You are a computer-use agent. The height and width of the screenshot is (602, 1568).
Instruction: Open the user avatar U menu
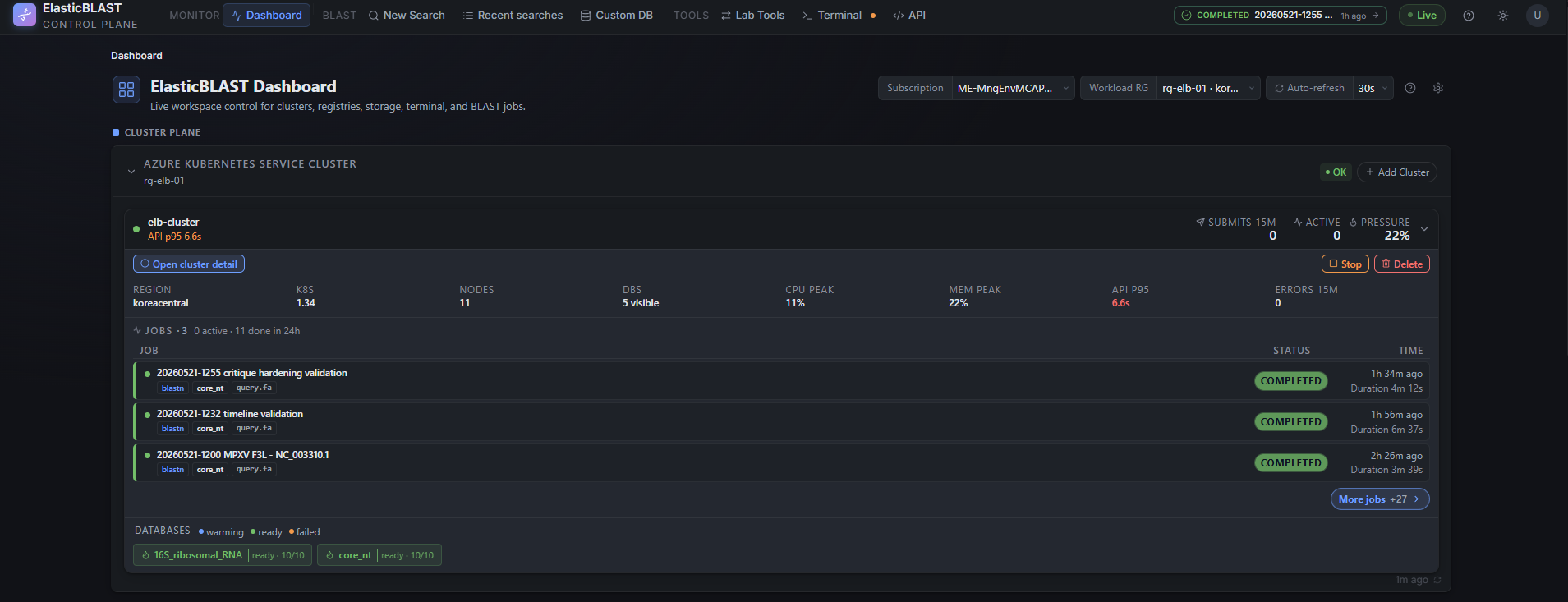1538,16
